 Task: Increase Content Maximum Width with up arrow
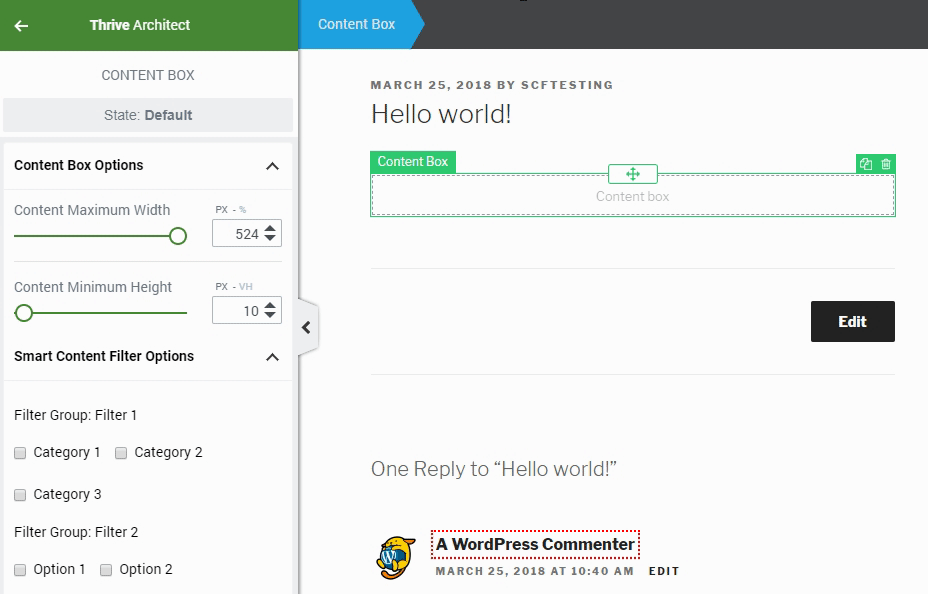[x=270, y=228]
